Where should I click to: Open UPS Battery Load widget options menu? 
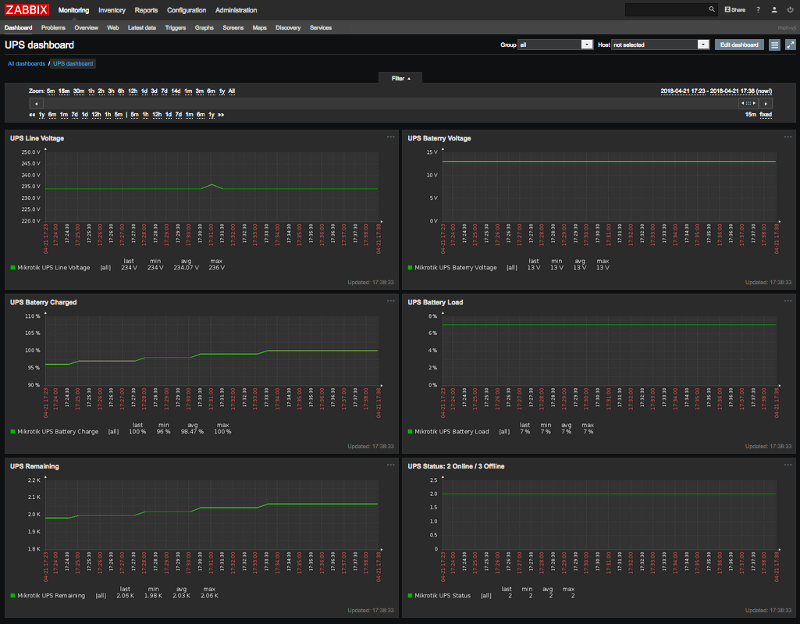(788, 301)
